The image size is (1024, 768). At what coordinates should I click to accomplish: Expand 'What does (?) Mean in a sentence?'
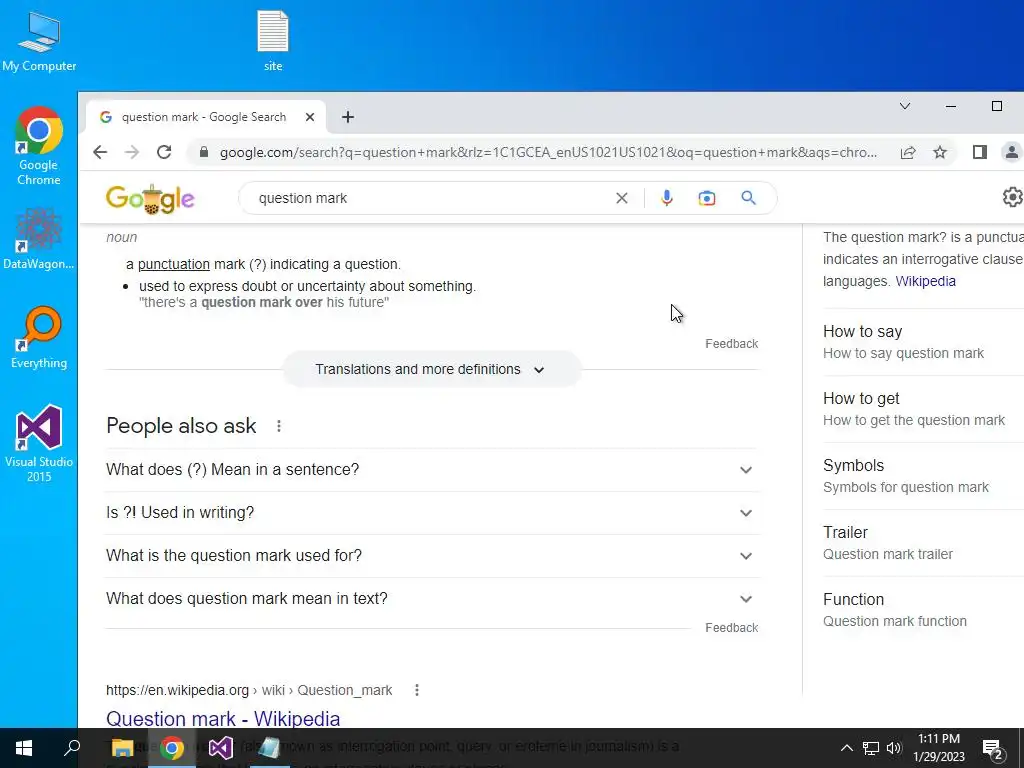(432, 470)
